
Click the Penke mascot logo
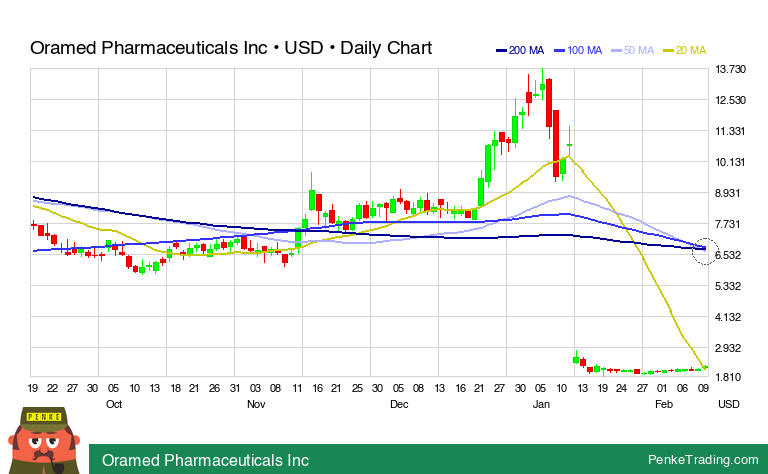(44, 440)
